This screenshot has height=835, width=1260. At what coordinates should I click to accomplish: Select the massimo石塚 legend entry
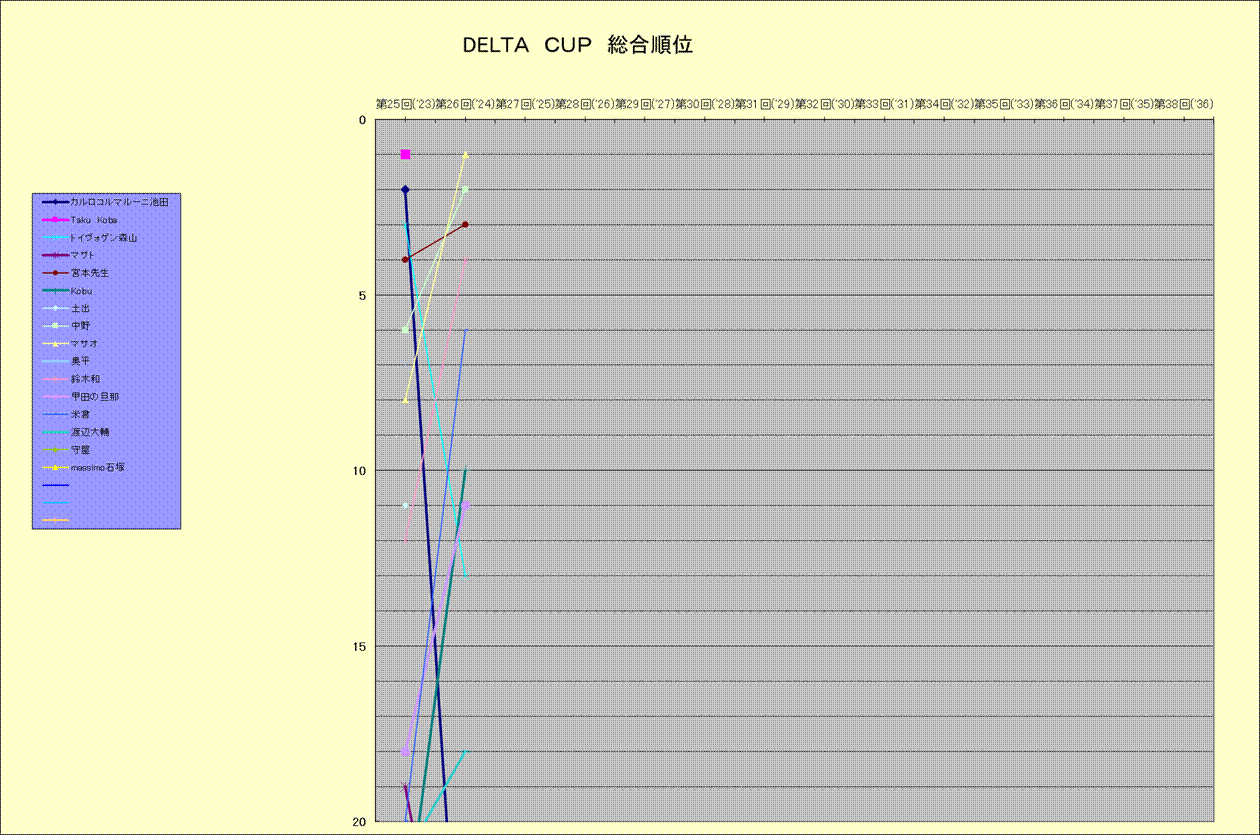tap(84, 467)
